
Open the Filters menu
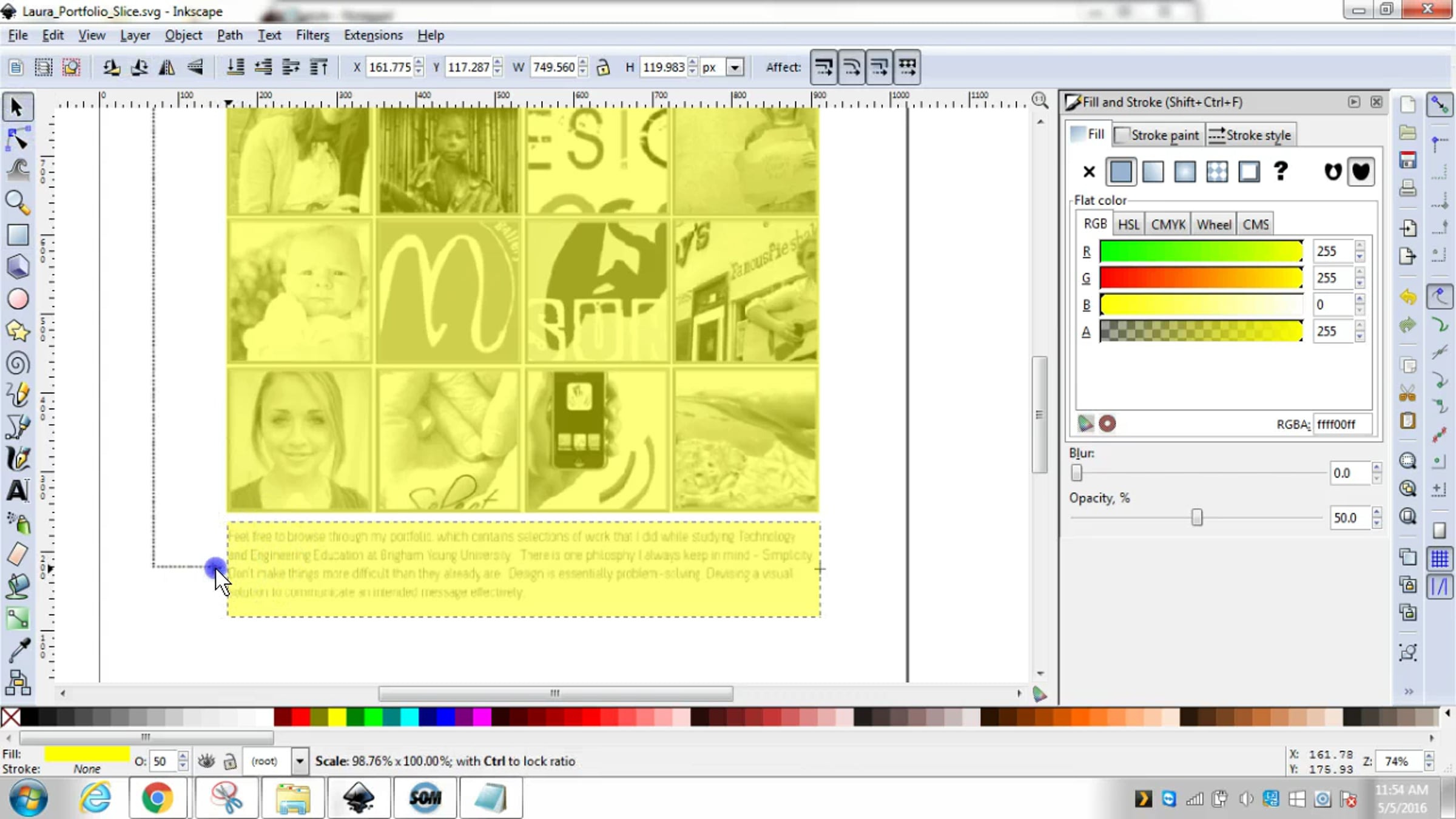point(312,35)
